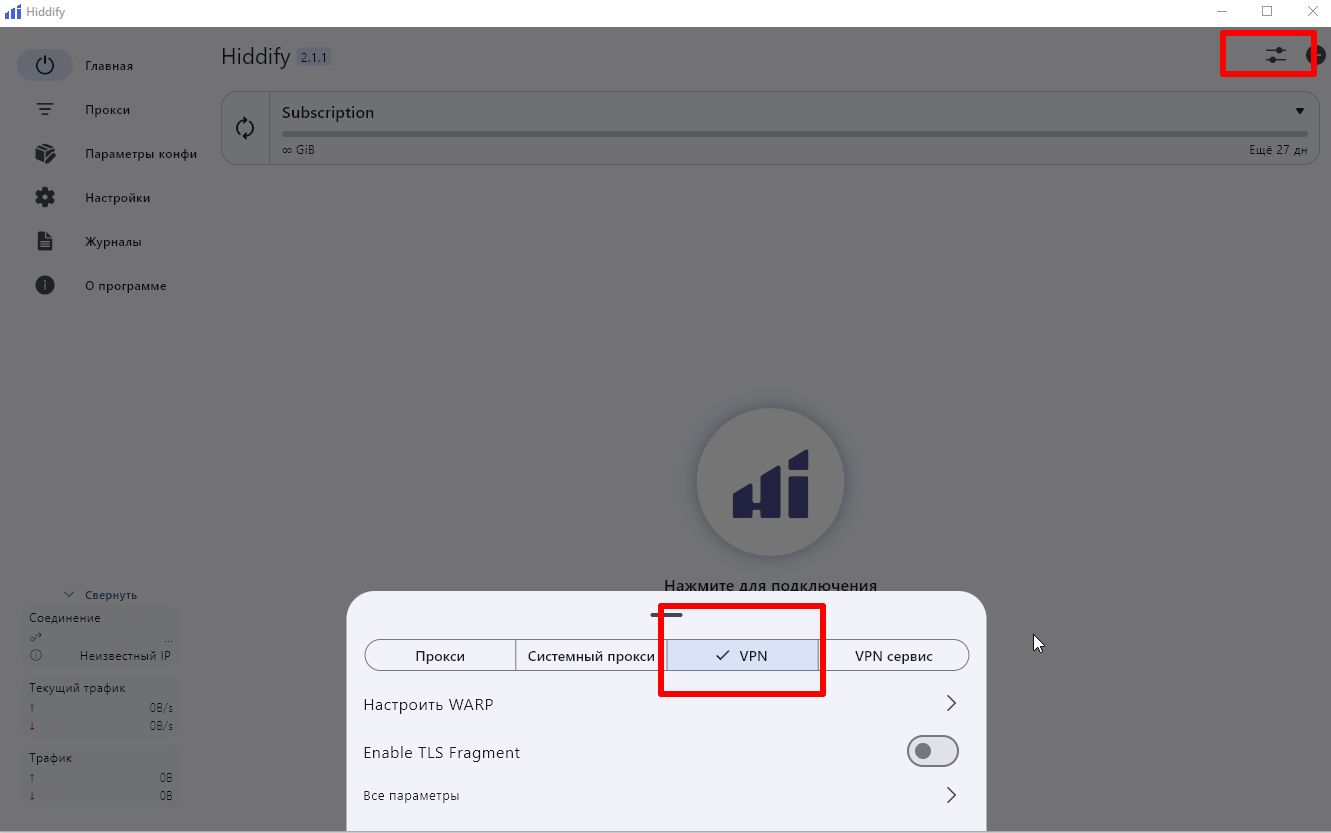This screenshot has height=833, width=1331.
Task: Click the add profile plus icon
Action: 1318,55
